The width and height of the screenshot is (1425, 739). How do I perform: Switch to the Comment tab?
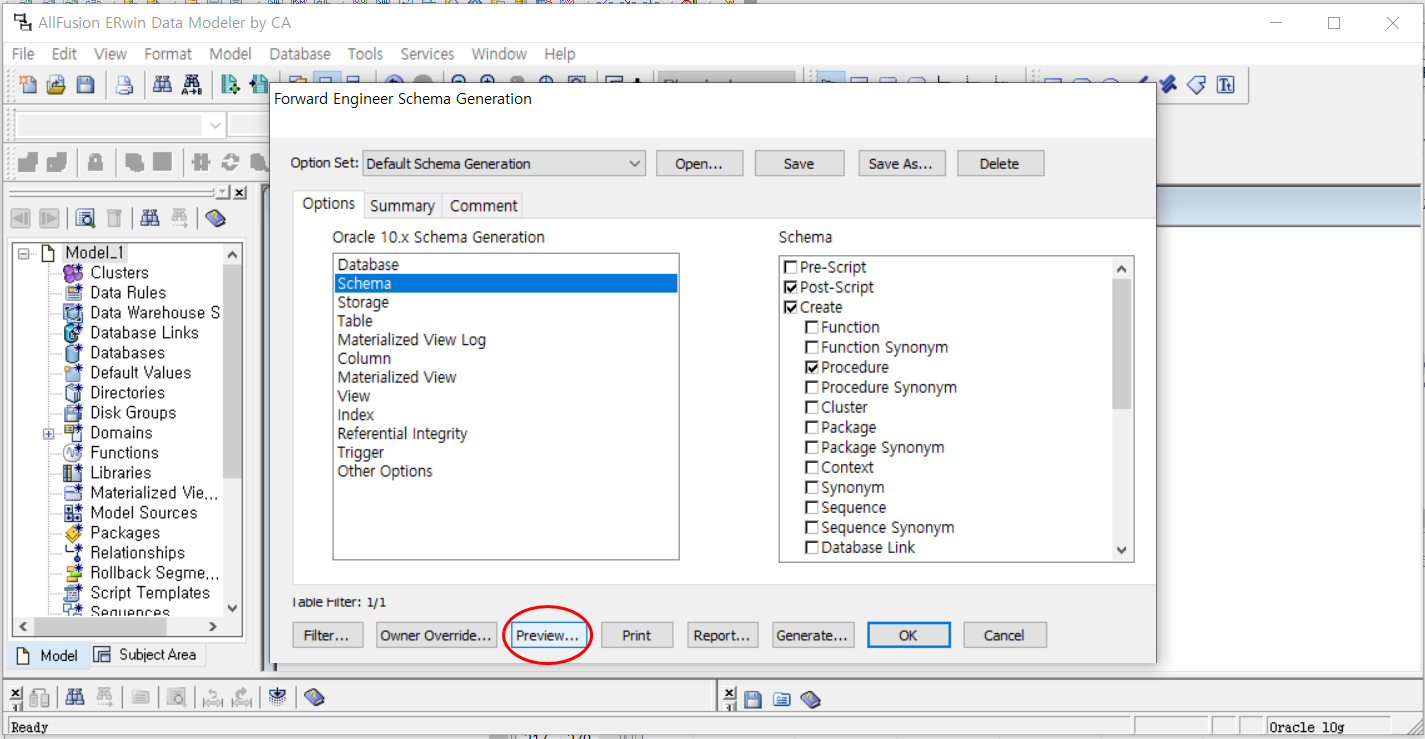484,206
